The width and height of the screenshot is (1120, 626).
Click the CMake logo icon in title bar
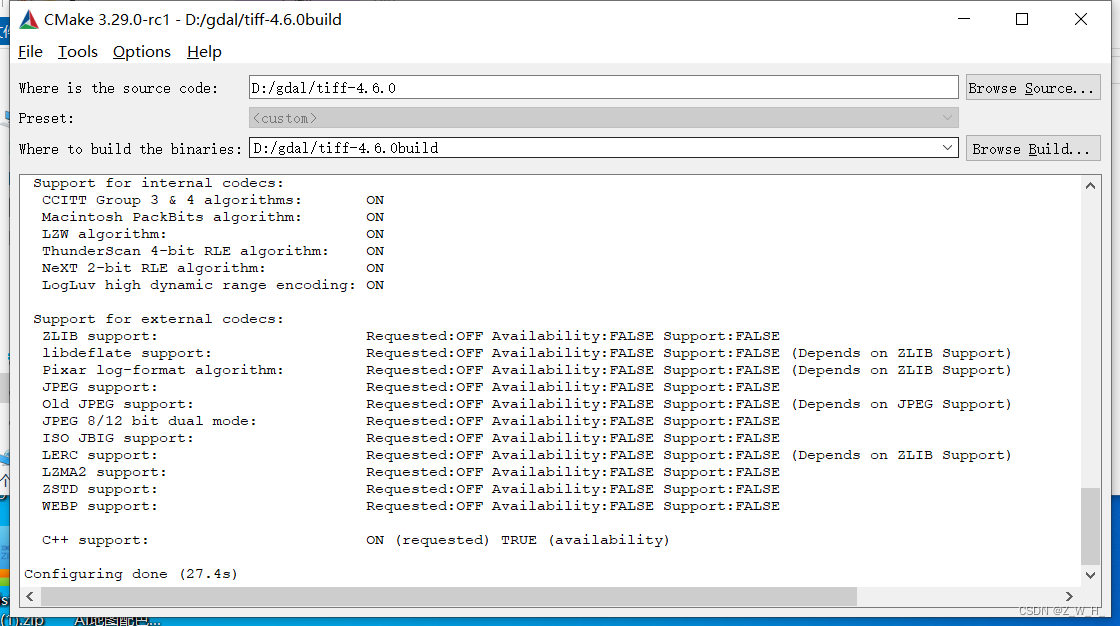[29, 19]
